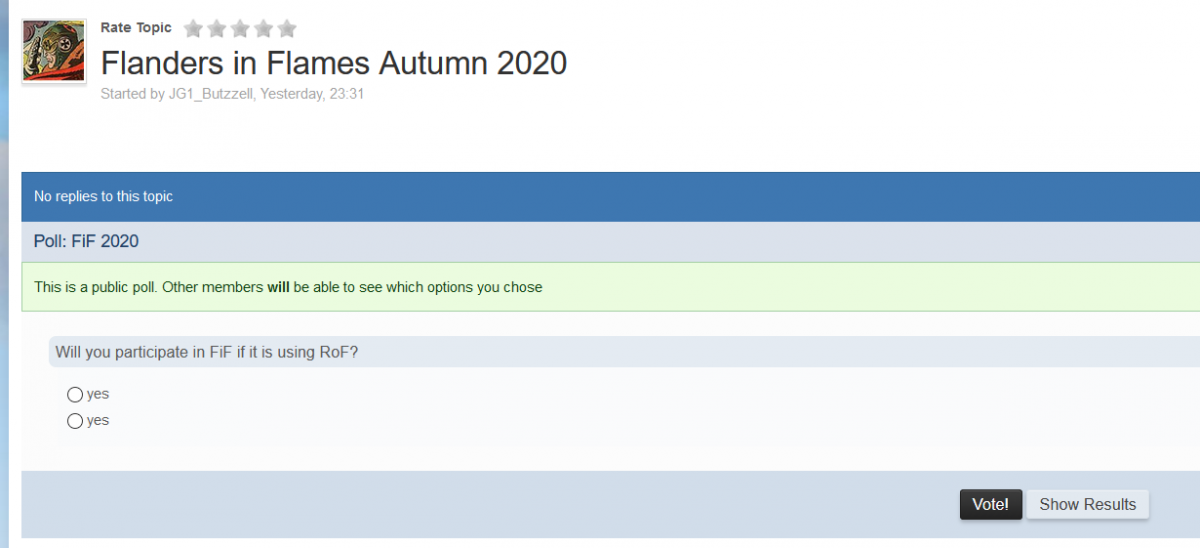Click the "No replies to this topic" bar
The width and height of the screenshot is (1200, 548).
pos(104,197)
